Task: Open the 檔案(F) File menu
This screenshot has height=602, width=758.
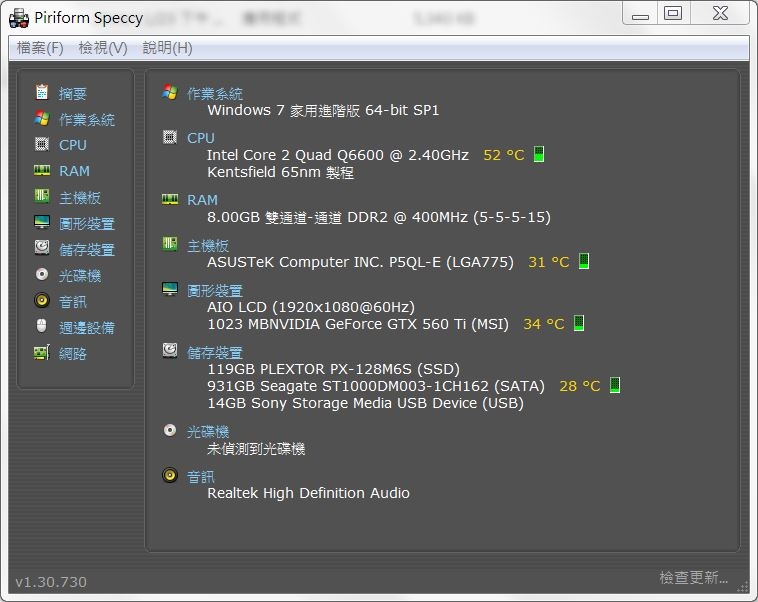Action: point(40,48)
